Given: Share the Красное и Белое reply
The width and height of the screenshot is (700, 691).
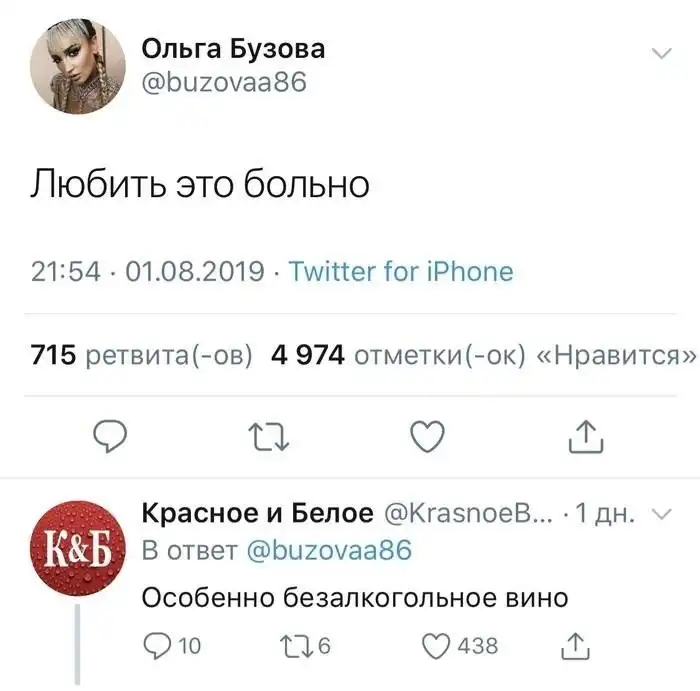Looking at the screenshot, I should 576,646.
